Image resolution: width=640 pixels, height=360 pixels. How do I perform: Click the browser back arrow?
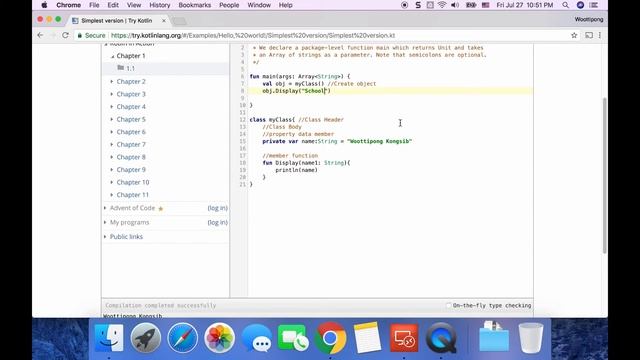click(40, 36)
